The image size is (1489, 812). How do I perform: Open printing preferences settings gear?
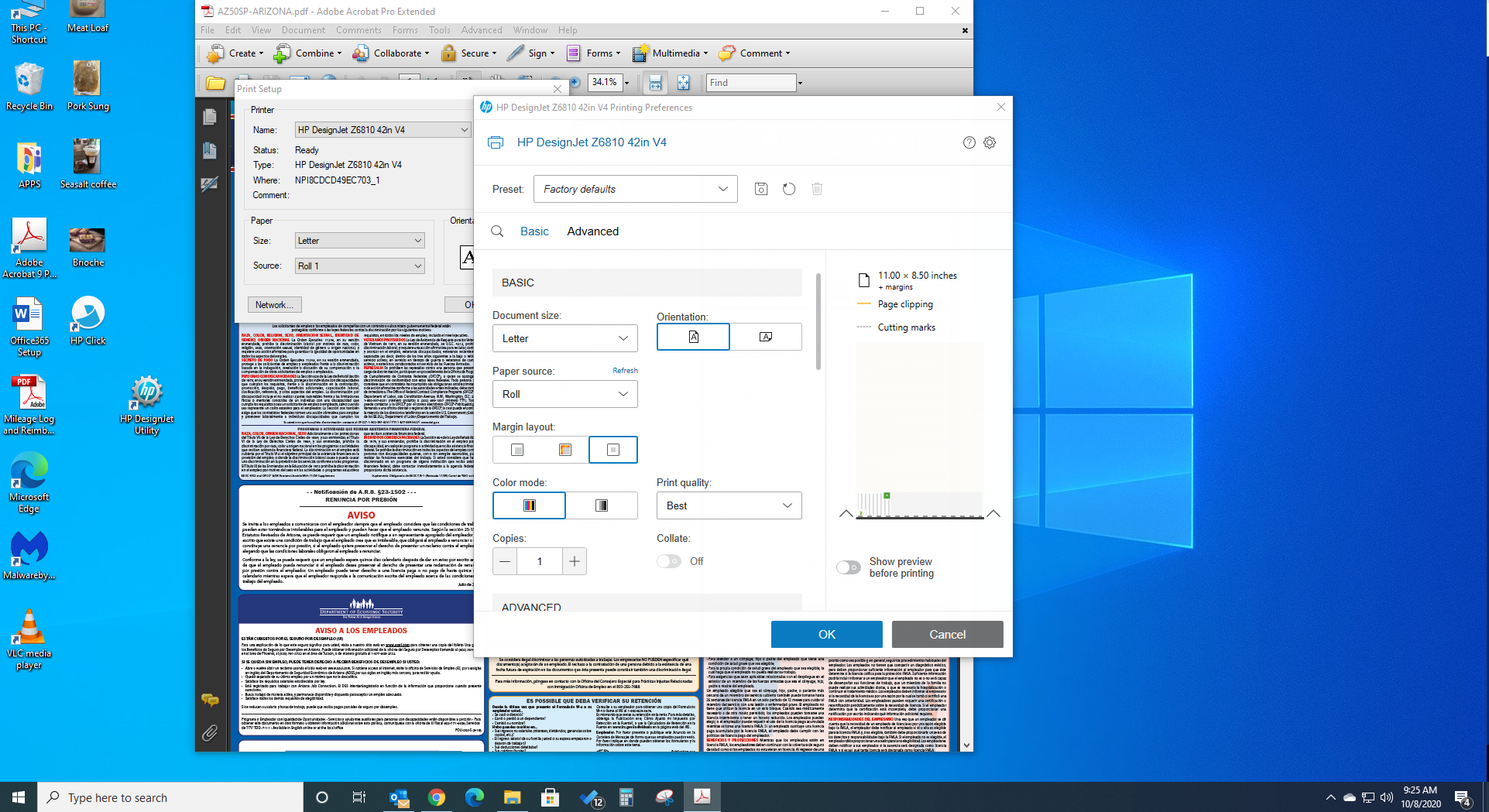[x=990, y=142]
